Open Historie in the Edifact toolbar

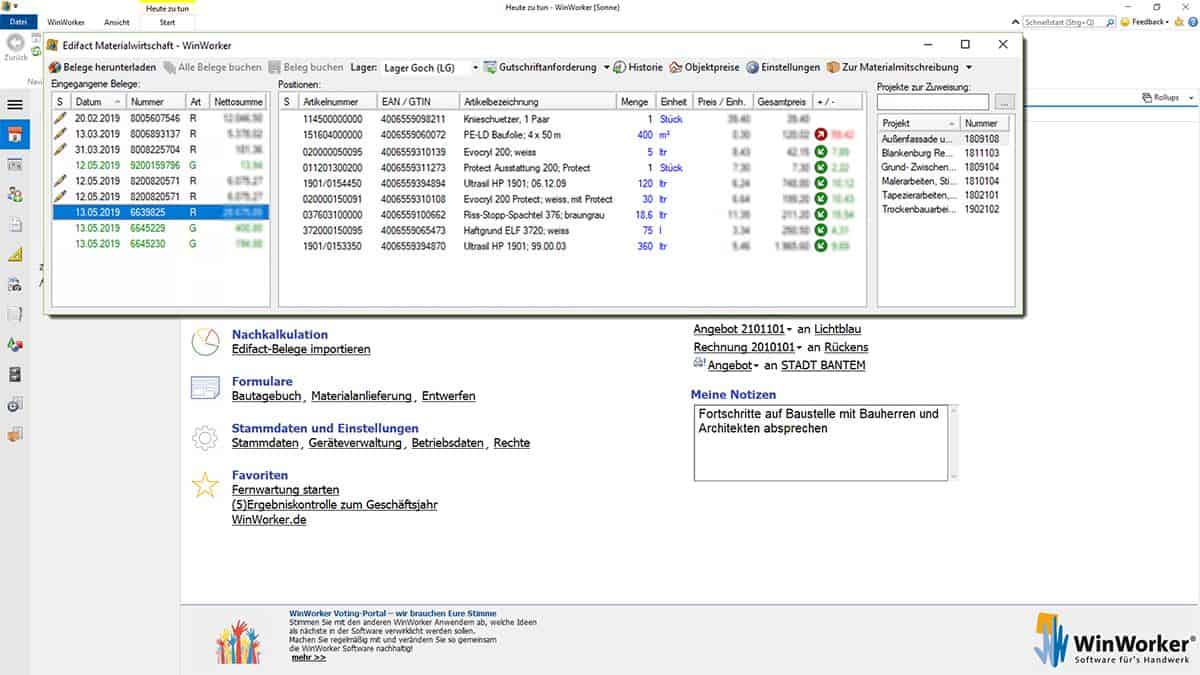point(638,67)
